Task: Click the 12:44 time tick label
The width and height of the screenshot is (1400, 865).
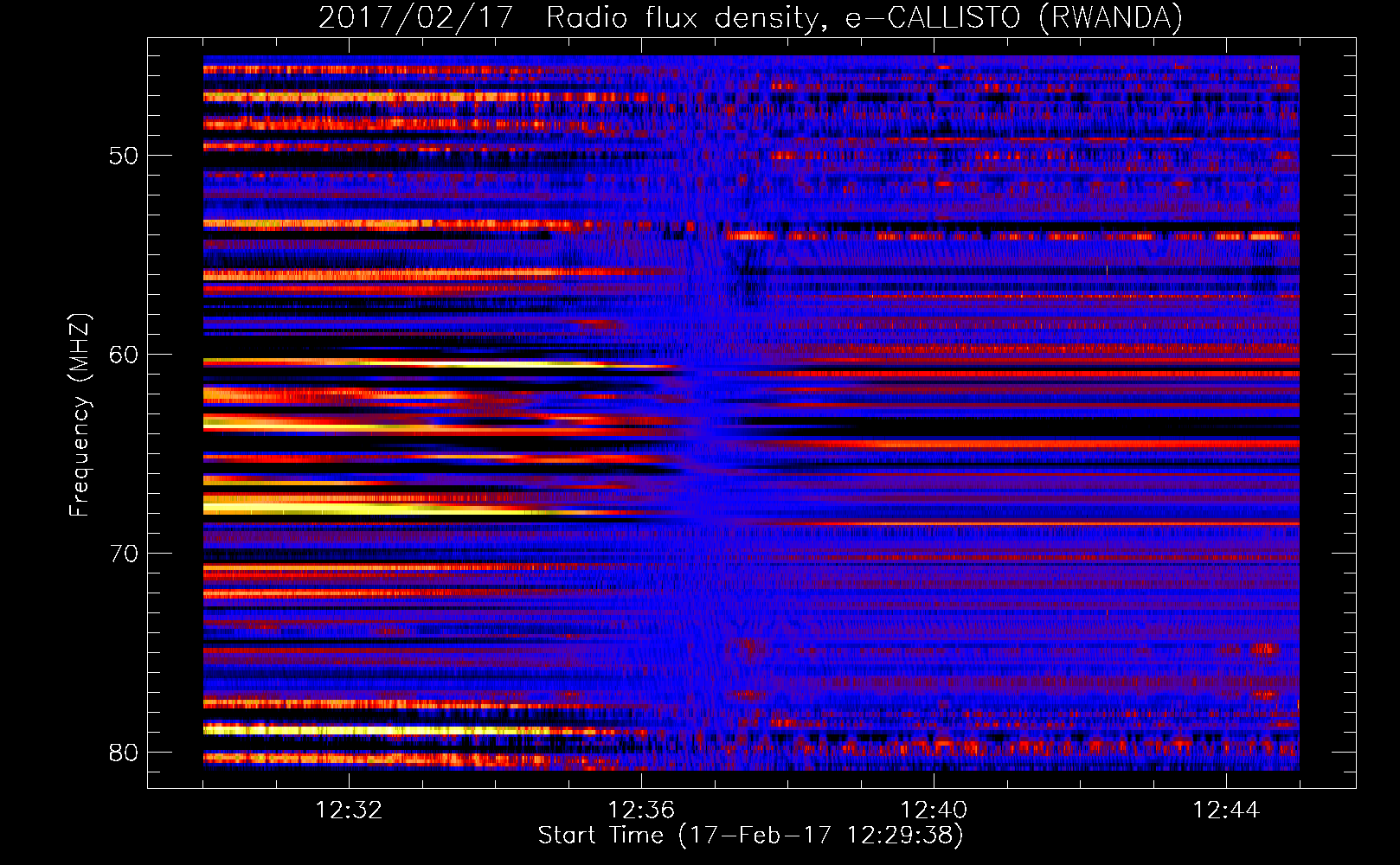Action: 1226,811
